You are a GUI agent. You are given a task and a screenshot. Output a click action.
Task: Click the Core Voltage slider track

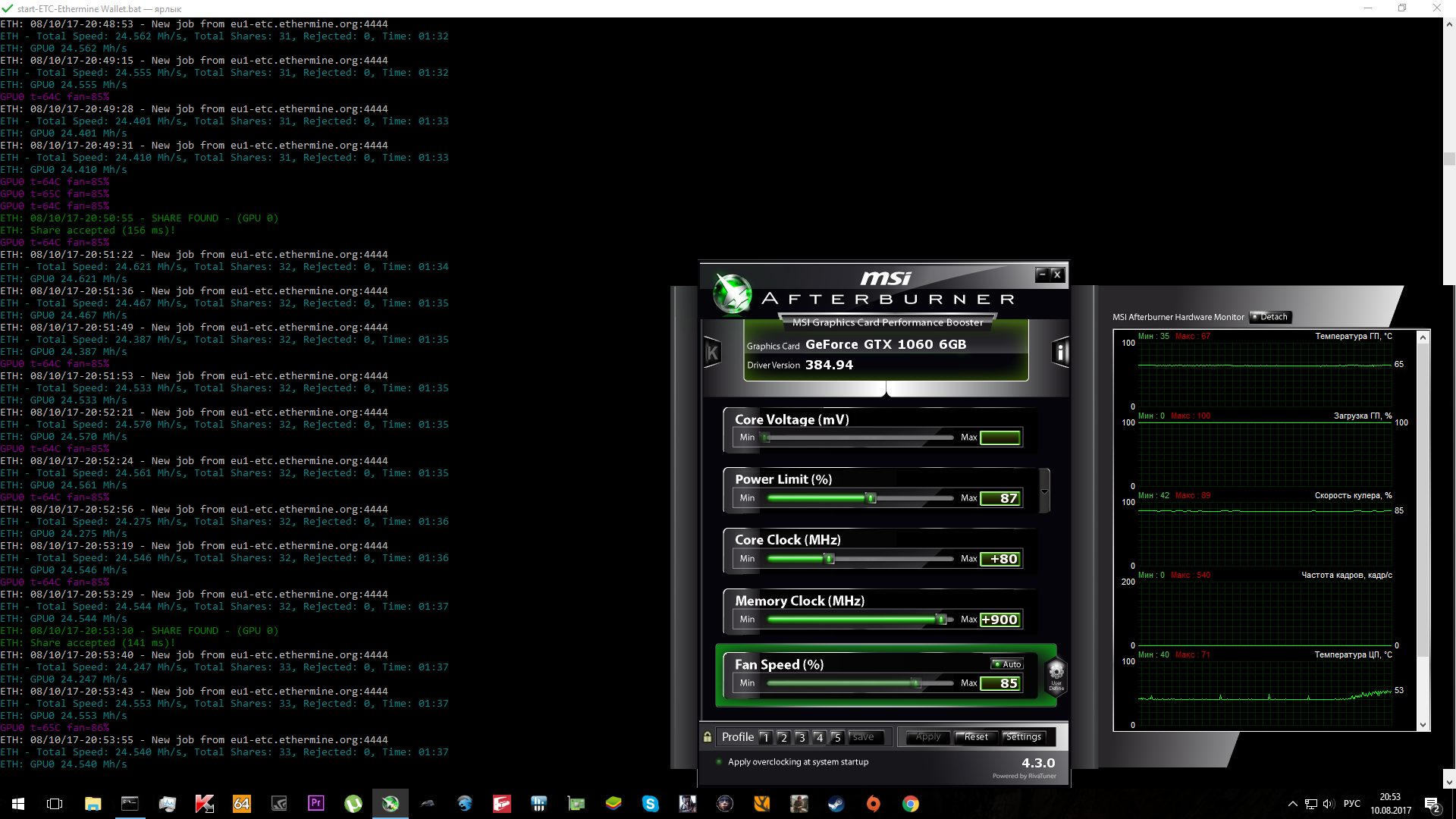(x=860, y=438)
